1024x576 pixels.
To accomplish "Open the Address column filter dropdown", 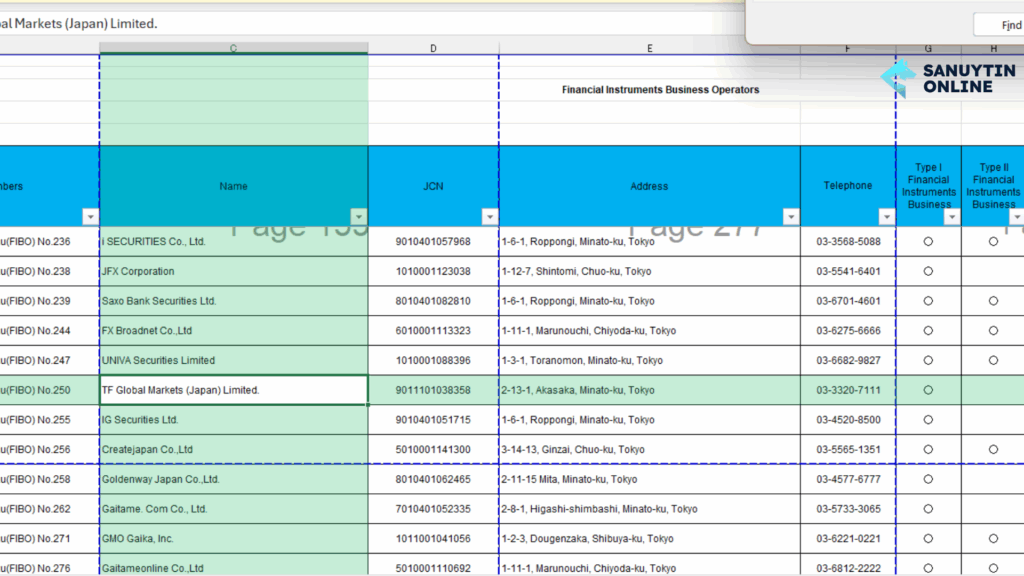I will (791, 217).
